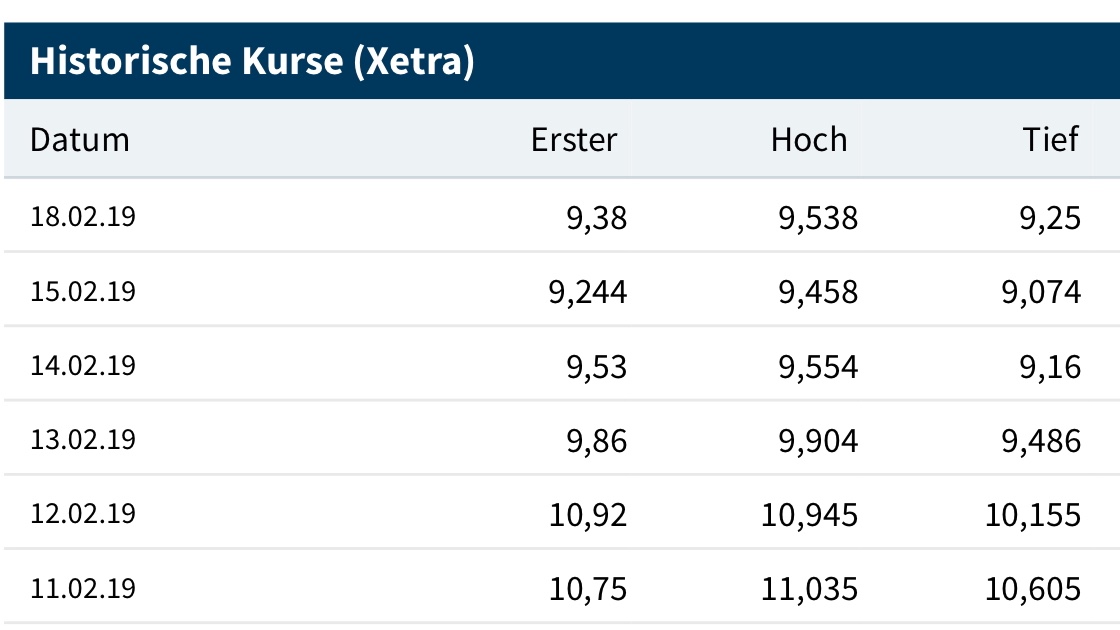Select the 12.02.19 date row

83,513
